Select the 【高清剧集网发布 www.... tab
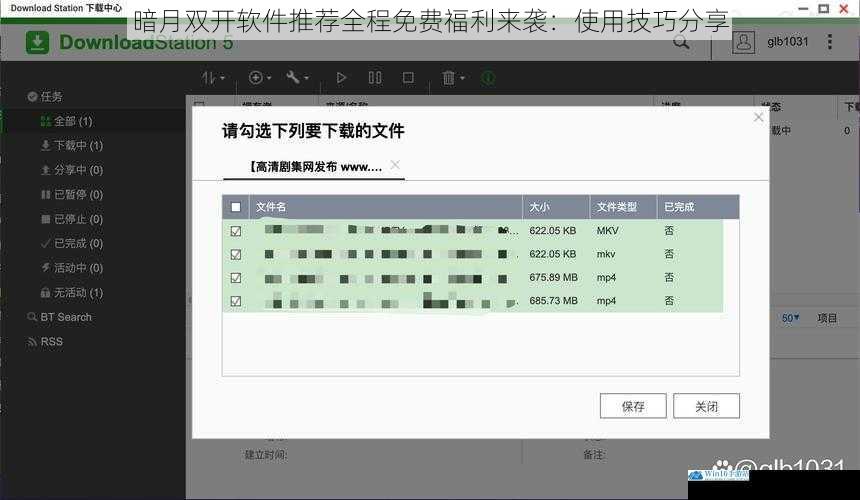Viewport: 860px width, 500px height. pos(315,167)
